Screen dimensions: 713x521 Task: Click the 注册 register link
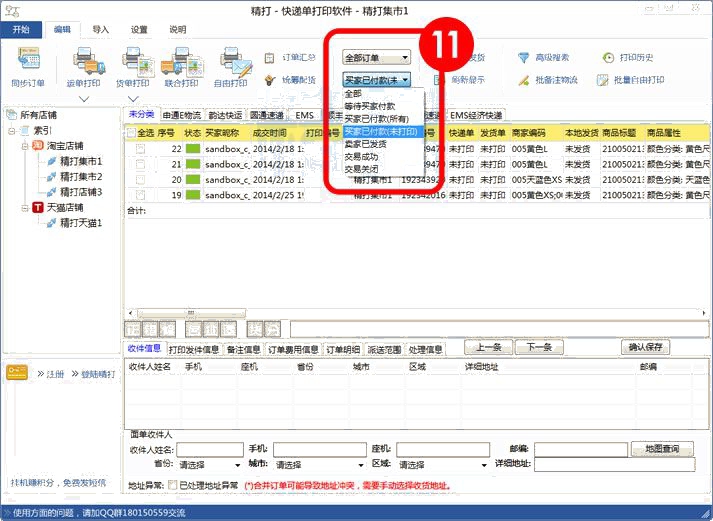click(x=55, y=374)
